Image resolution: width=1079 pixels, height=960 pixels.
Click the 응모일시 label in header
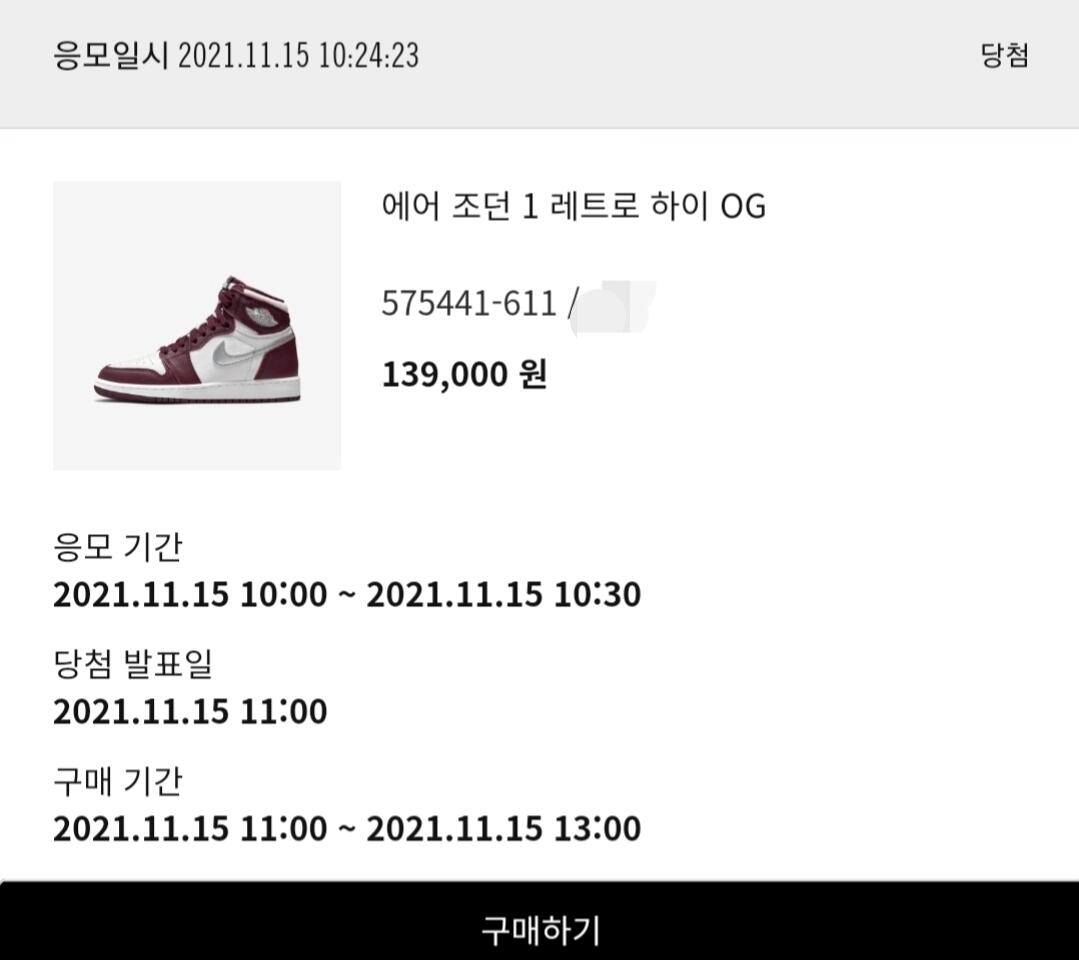click(x=110, y=55)
